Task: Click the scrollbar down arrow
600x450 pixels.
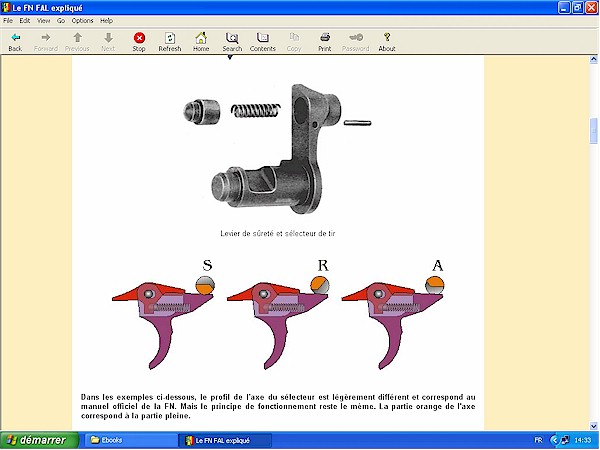Action: tap(593, 426)
